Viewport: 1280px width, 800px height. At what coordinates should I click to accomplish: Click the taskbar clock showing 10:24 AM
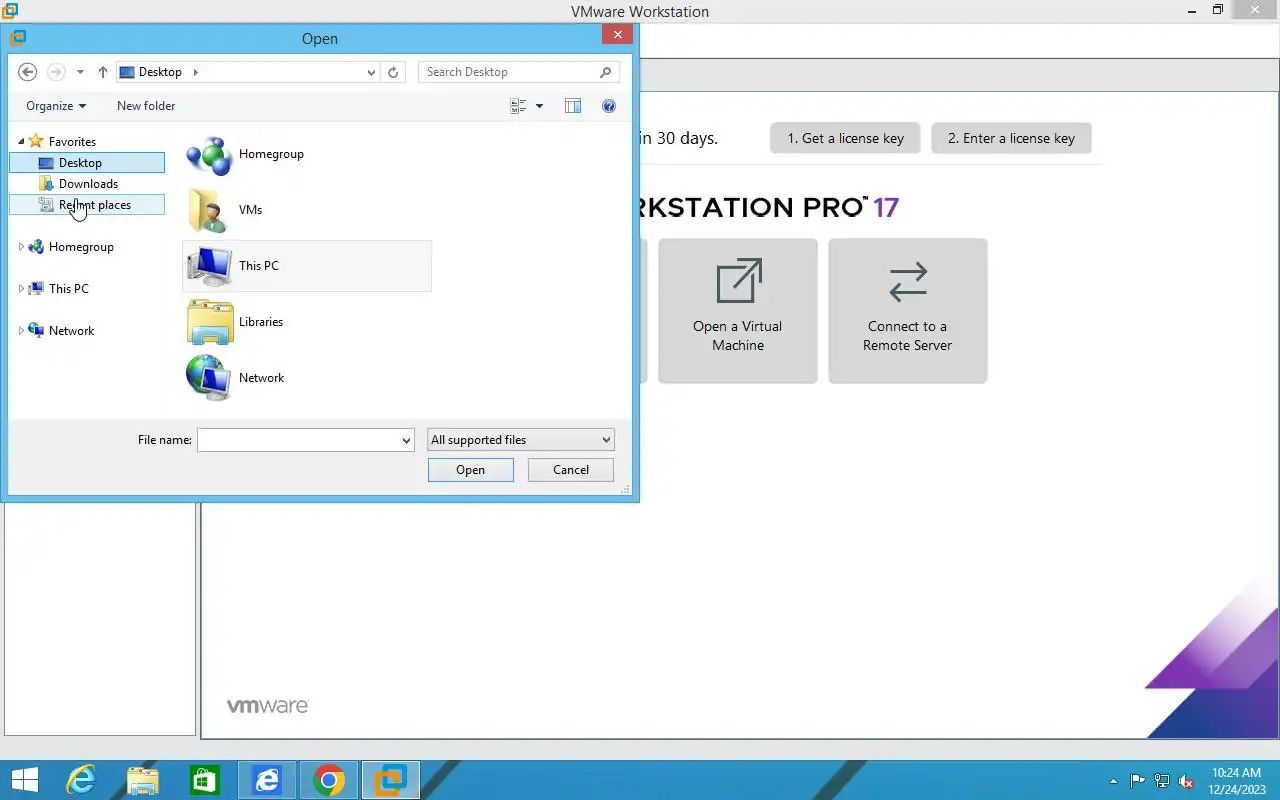click(1237, 781)
